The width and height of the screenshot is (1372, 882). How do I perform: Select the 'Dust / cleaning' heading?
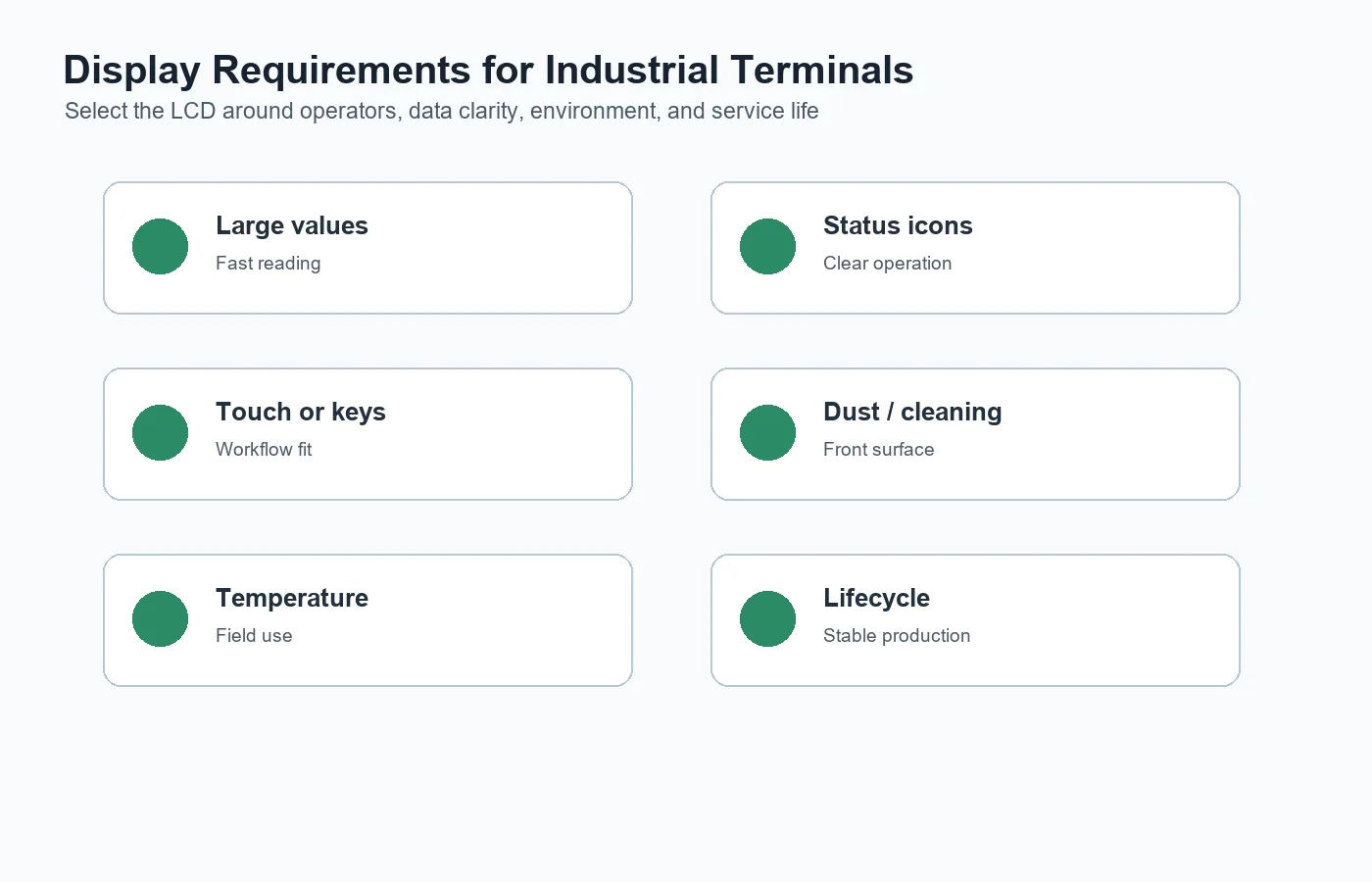tap(912, 412)
